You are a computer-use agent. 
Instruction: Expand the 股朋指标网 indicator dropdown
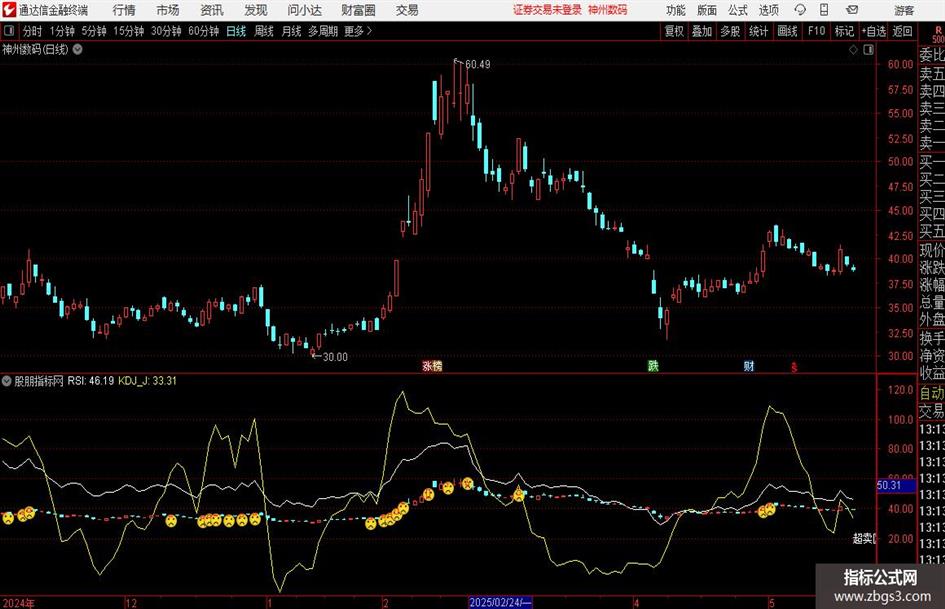[x=7, y=381]
